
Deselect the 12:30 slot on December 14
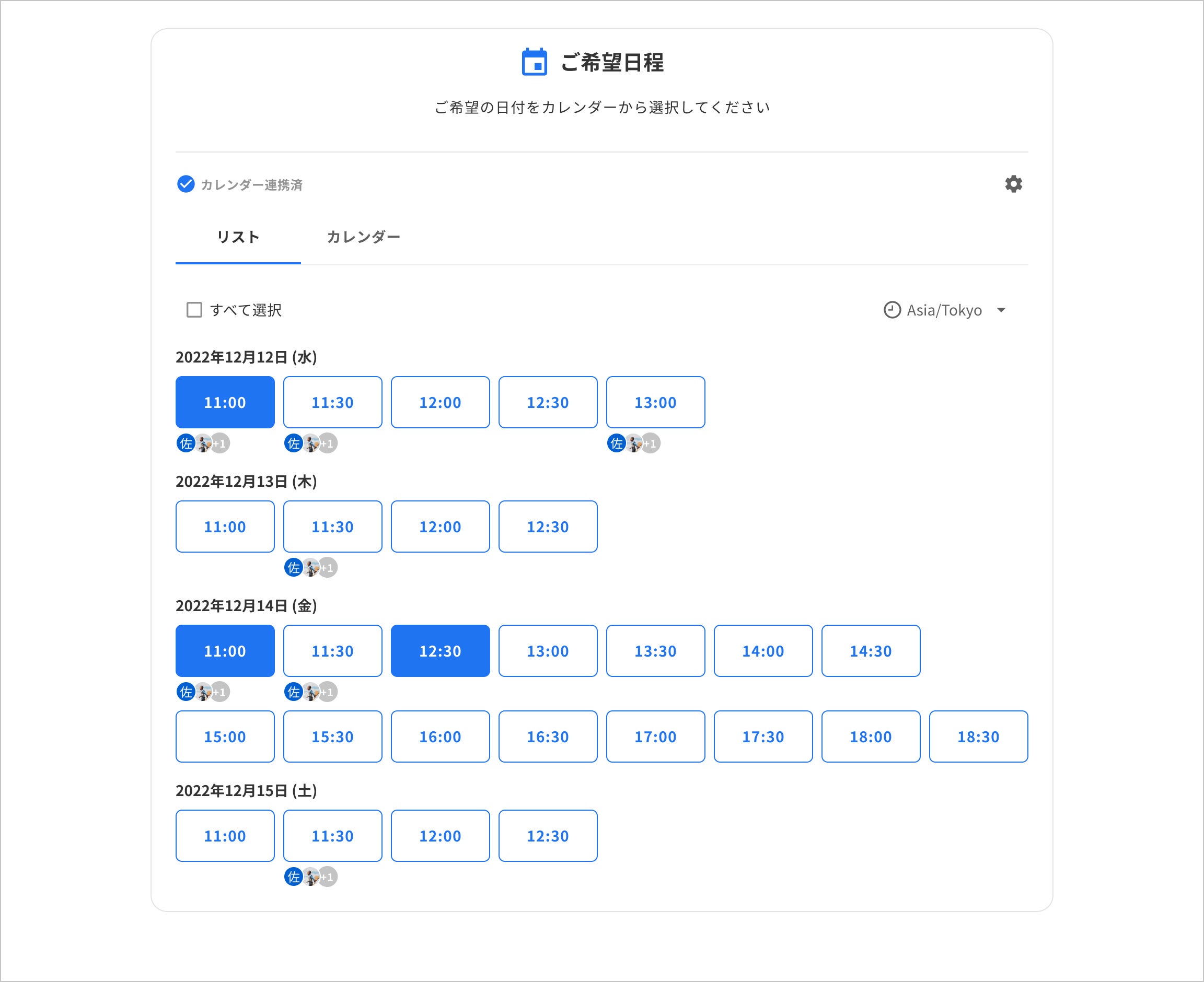point(439,650)
